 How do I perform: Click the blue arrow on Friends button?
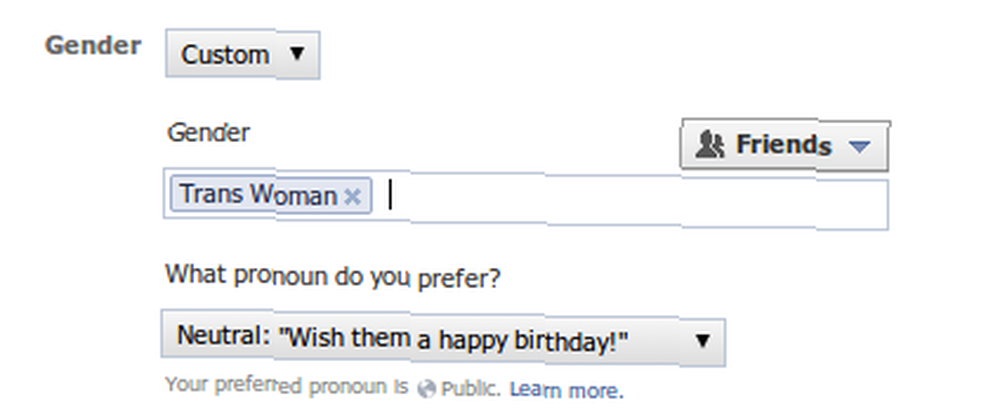pos(860,147)
